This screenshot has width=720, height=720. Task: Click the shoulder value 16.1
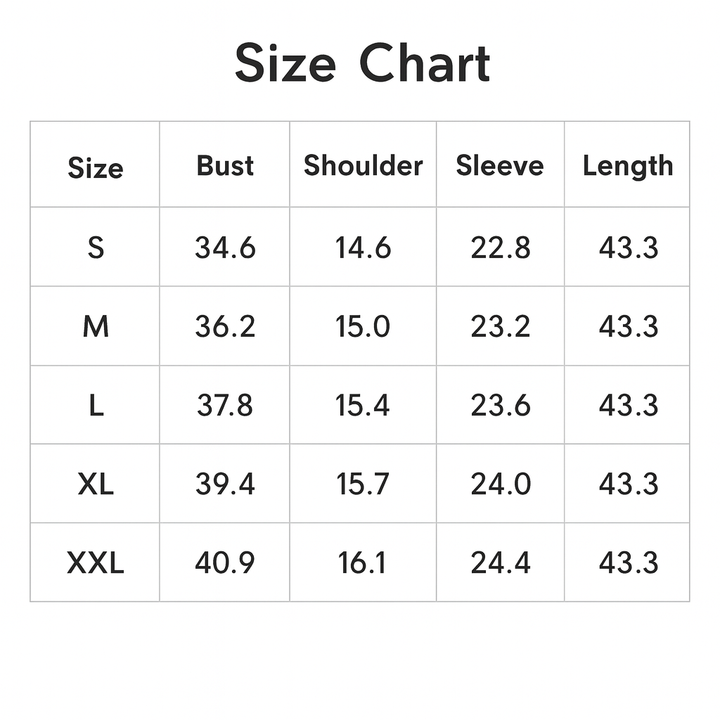point(362,563)
